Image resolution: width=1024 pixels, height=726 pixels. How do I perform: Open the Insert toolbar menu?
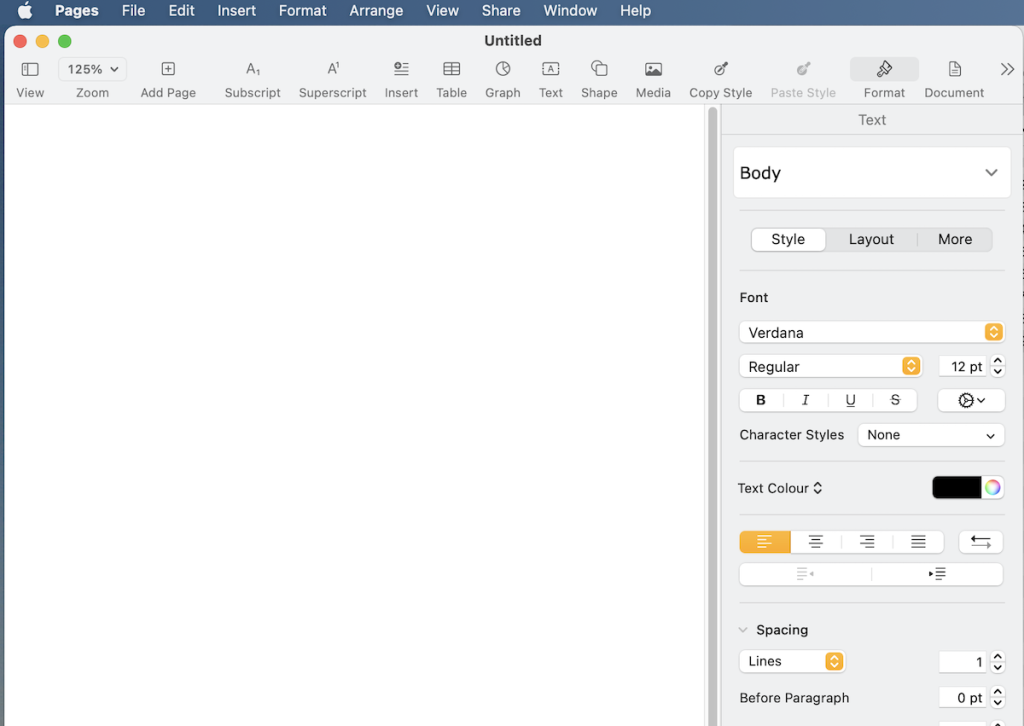point(401,69)
